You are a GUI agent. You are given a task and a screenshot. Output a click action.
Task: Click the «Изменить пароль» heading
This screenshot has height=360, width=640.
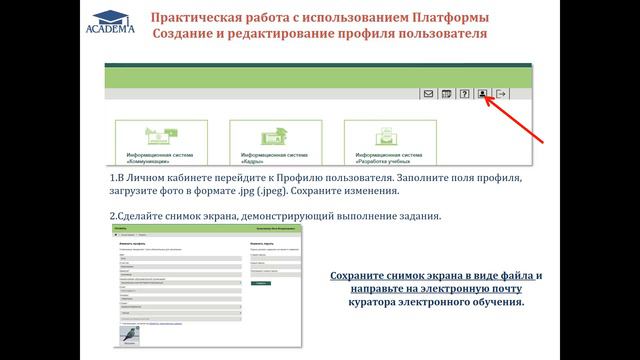pos(262,244)
